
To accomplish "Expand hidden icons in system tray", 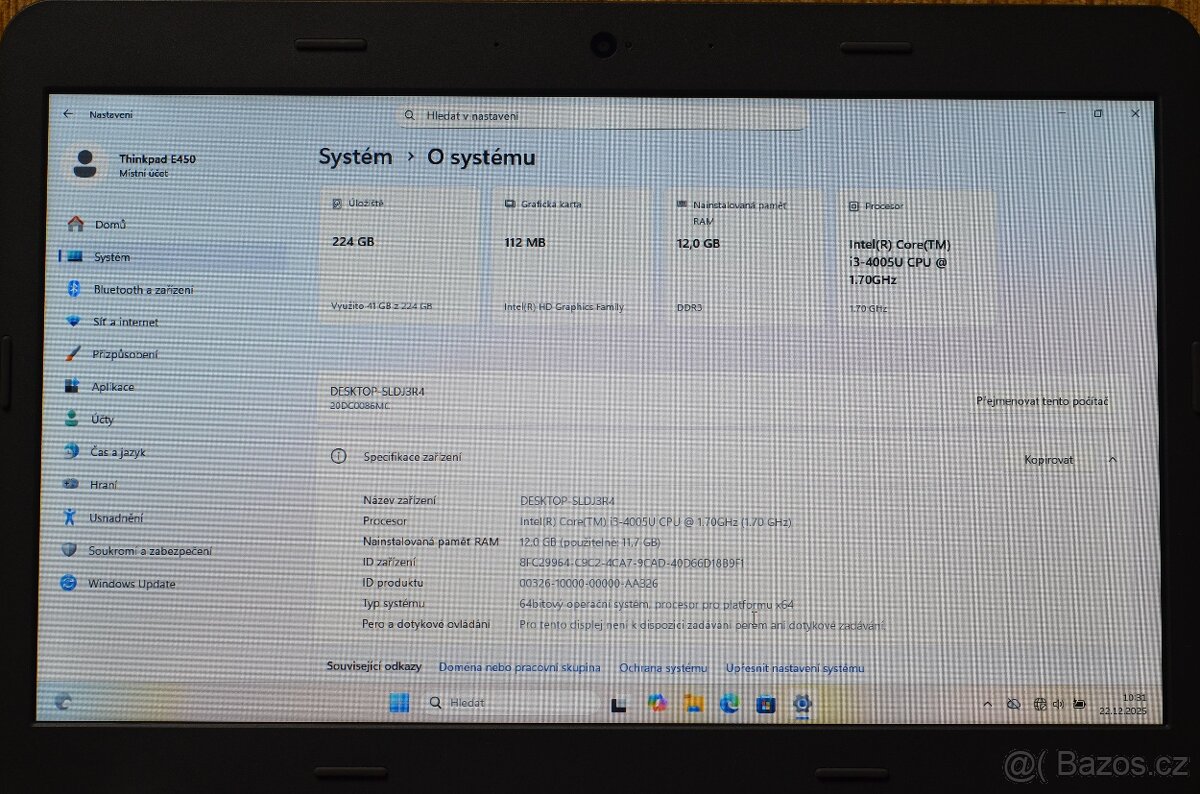I will pos(988,703).
